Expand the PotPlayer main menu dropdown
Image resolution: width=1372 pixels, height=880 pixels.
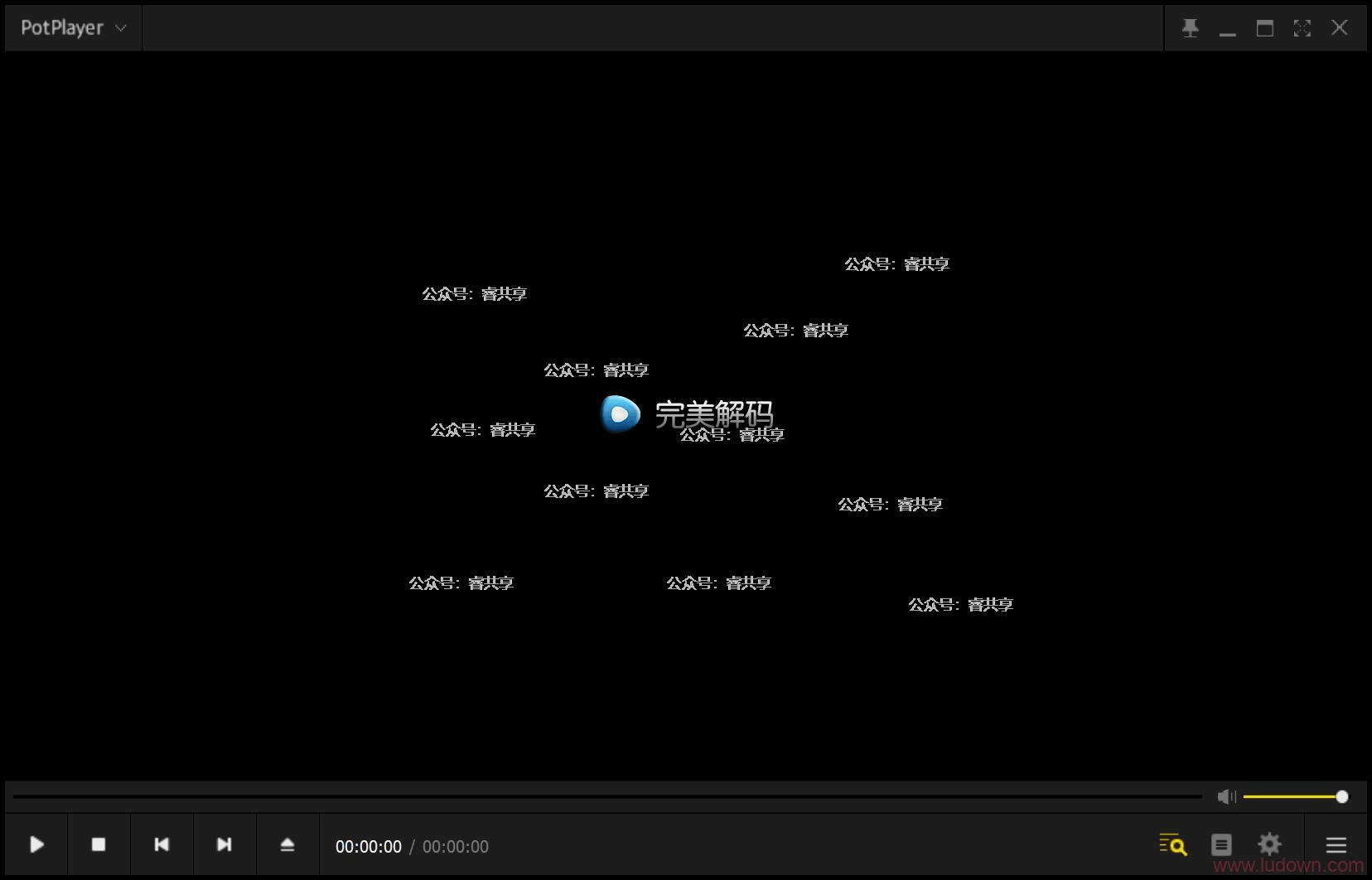(73, 28)
